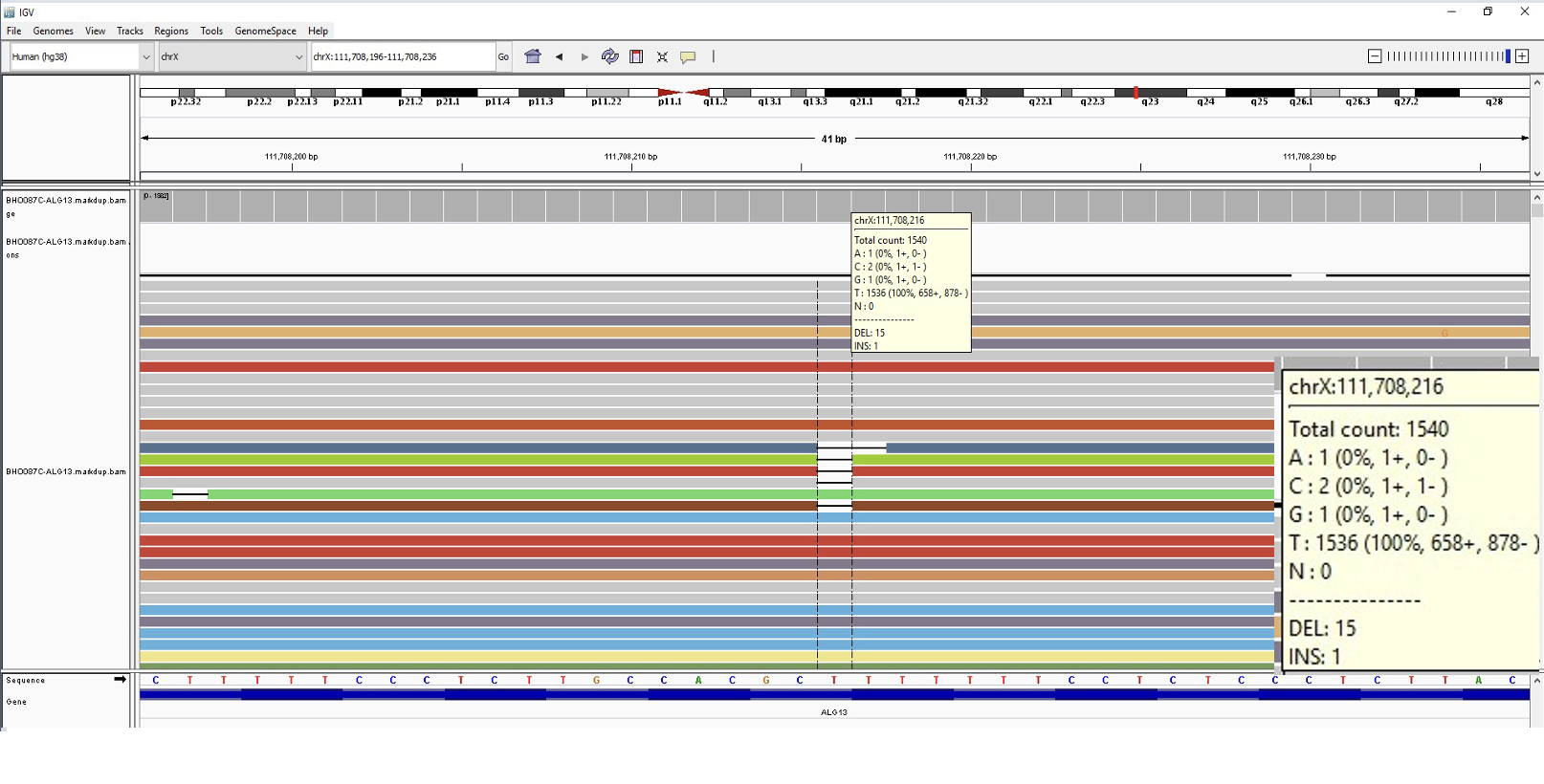Refresh the view with the reload icon
Screen dimensions: 1544x784
pos(609,57)
